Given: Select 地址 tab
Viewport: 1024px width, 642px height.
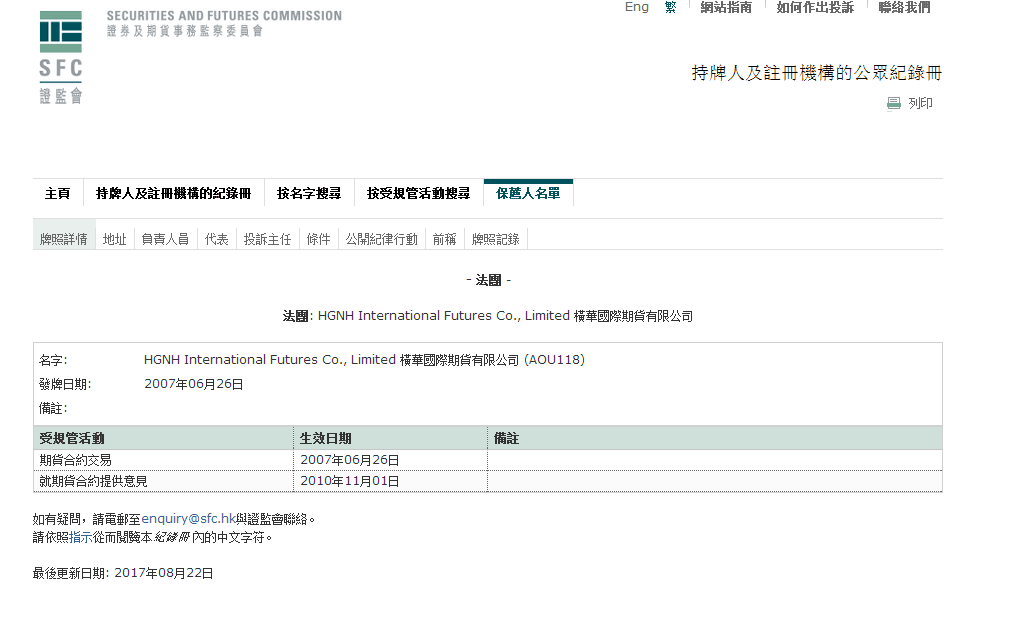Looking at the screenshot, I should (115, 239).
